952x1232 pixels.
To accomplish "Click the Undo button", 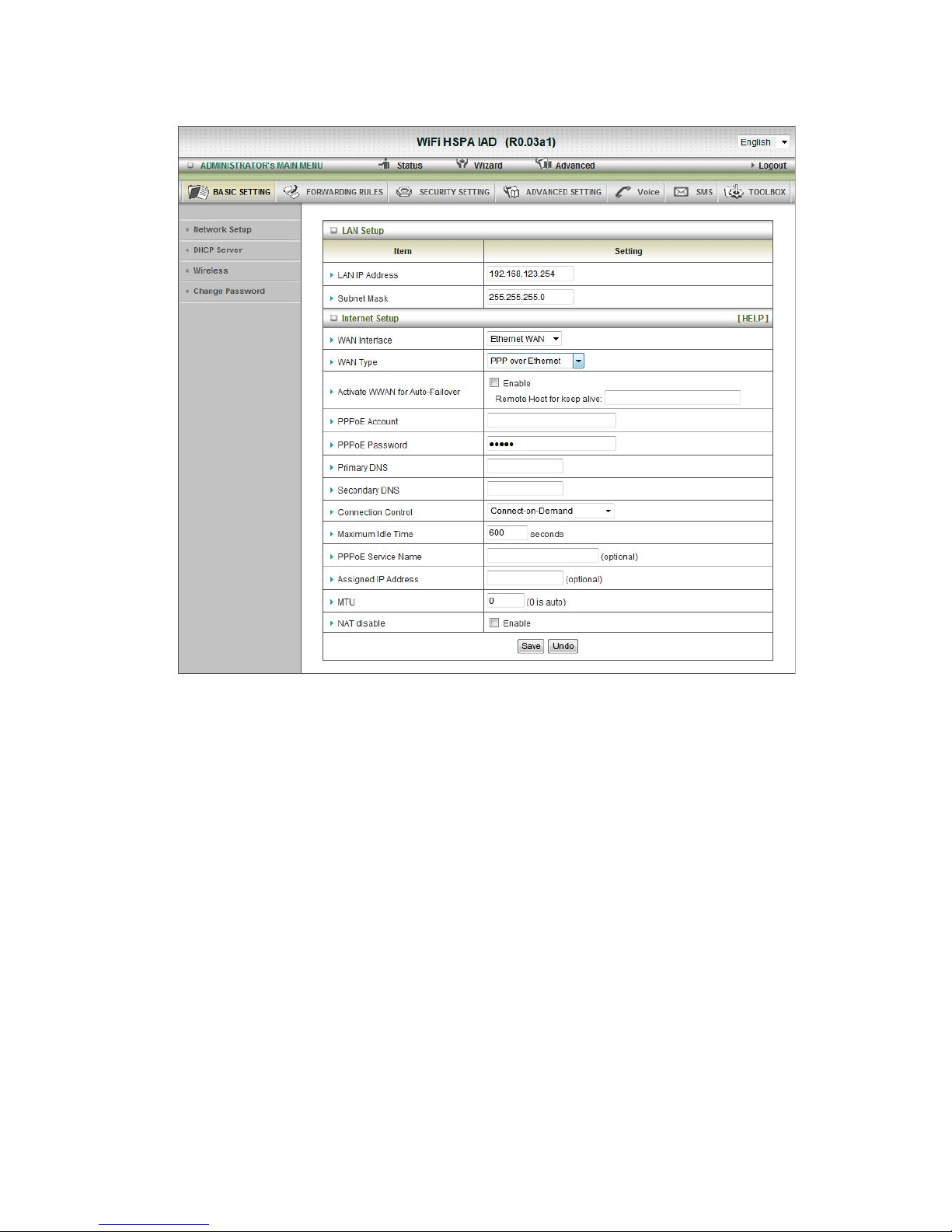I will 563,646.
